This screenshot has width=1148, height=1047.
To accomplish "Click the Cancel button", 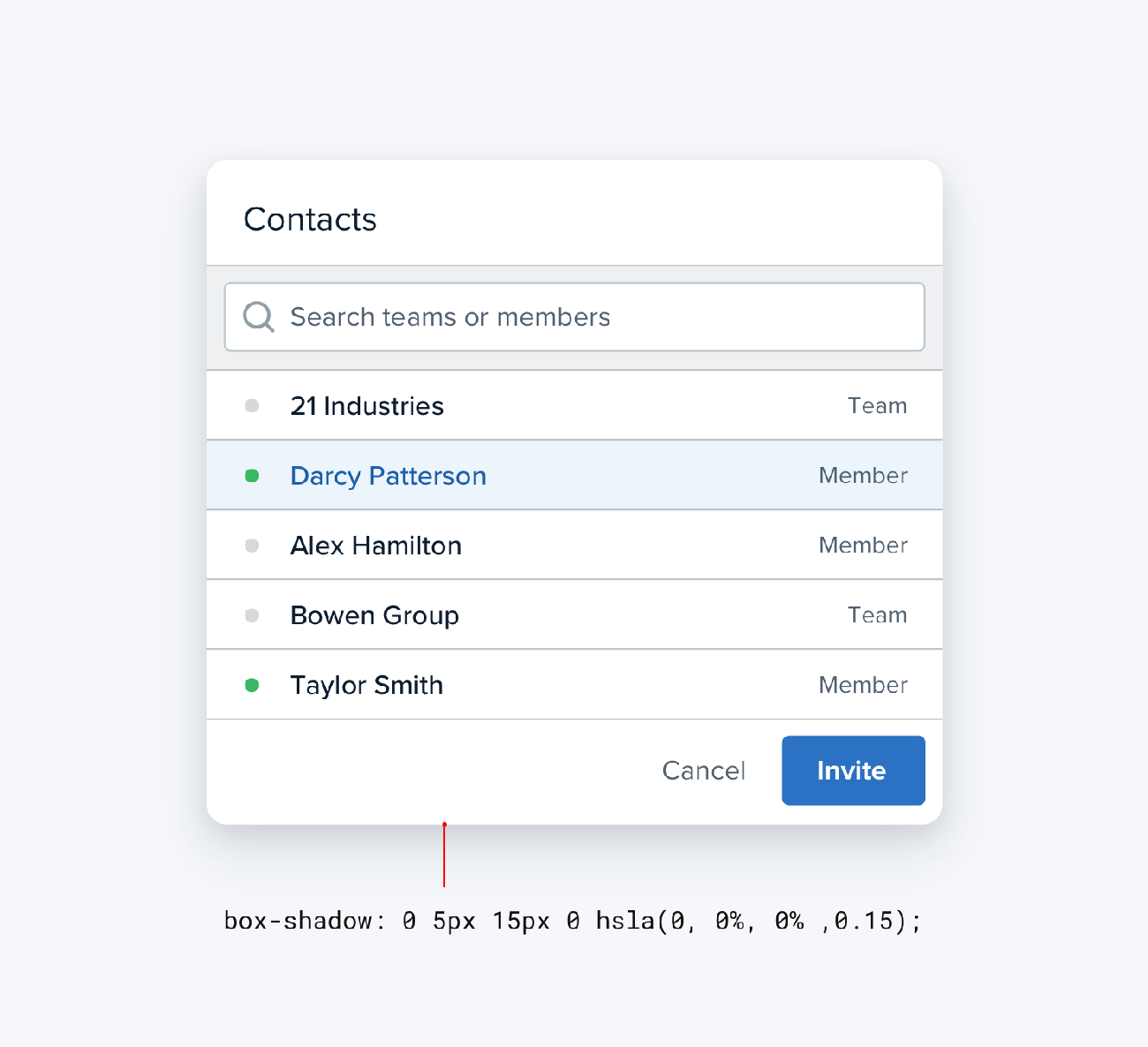I will [x=704, y=771].
